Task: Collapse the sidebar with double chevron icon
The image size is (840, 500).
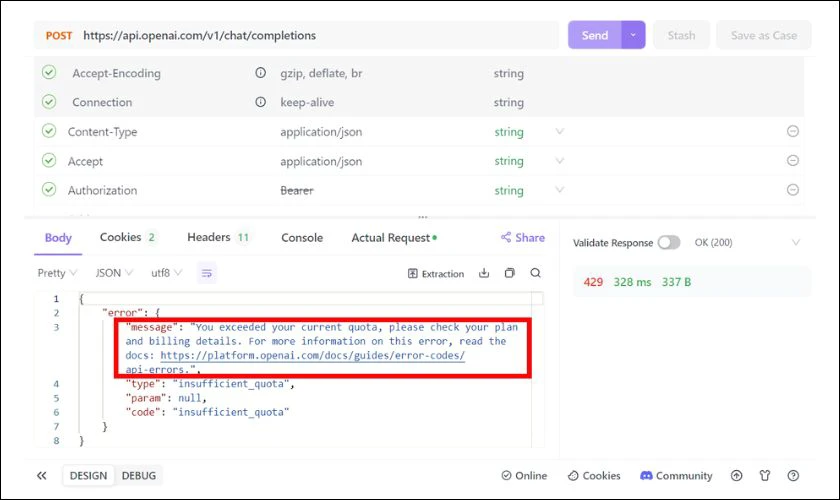Action: pos(42,475)
